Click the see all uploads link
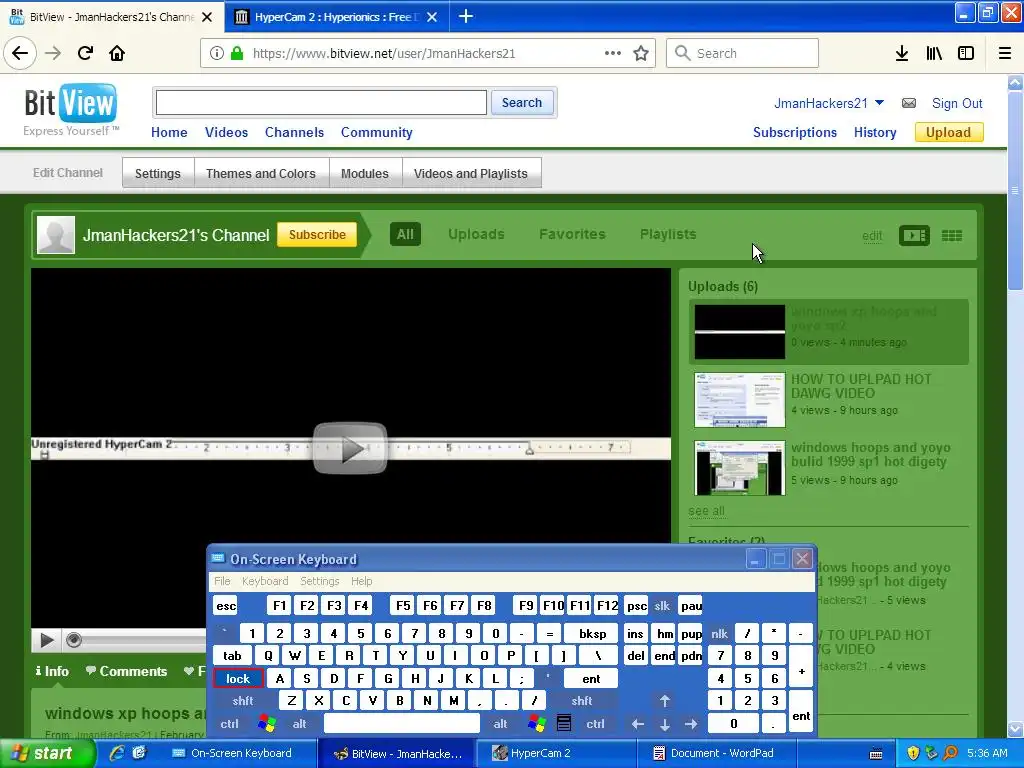Image resolution: width=1024 pixels, height=768 pixels. tap(706, 511)
